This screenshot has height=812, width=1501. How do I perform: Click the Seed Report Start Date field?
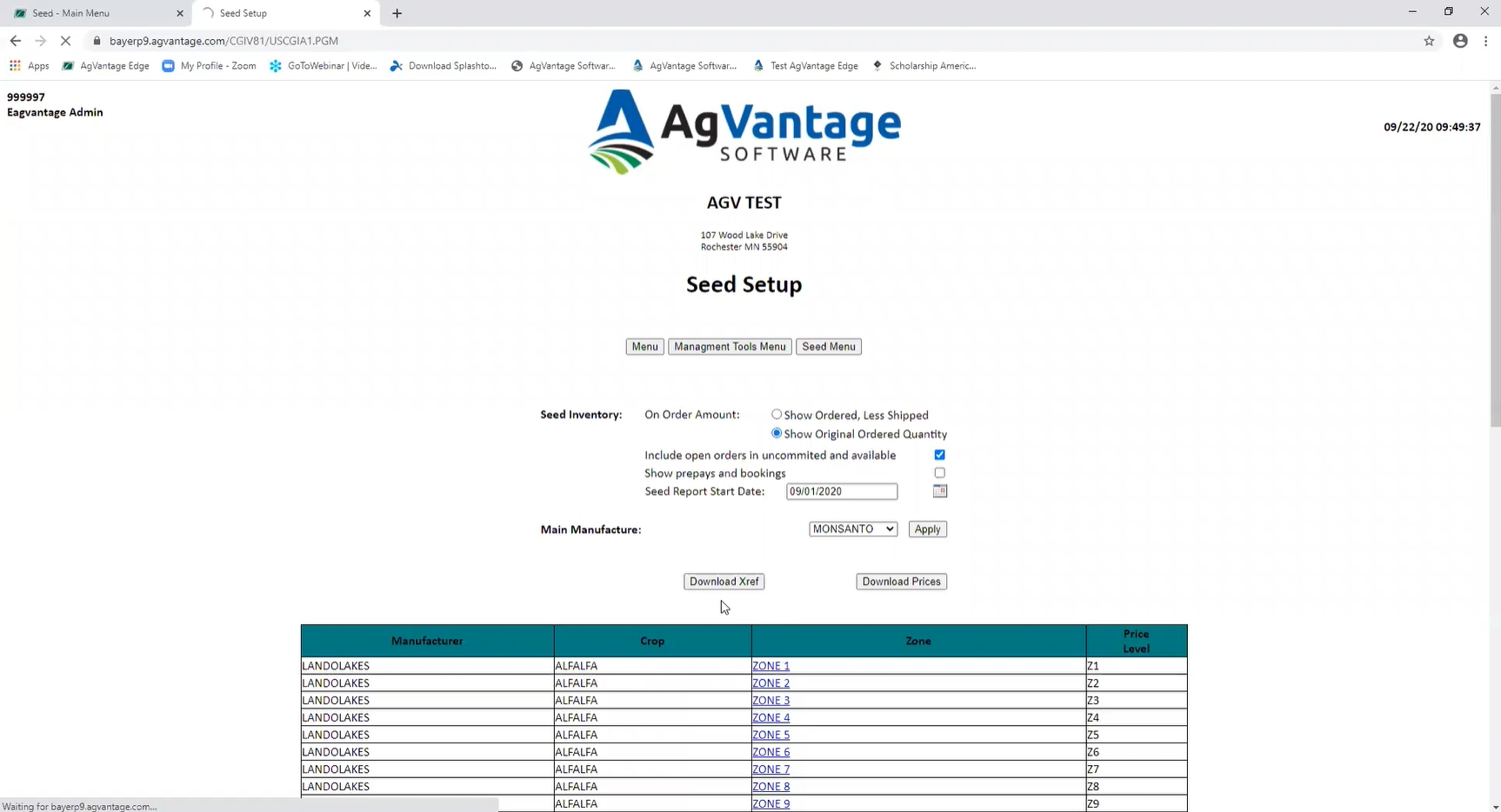[x=841, y=491]
